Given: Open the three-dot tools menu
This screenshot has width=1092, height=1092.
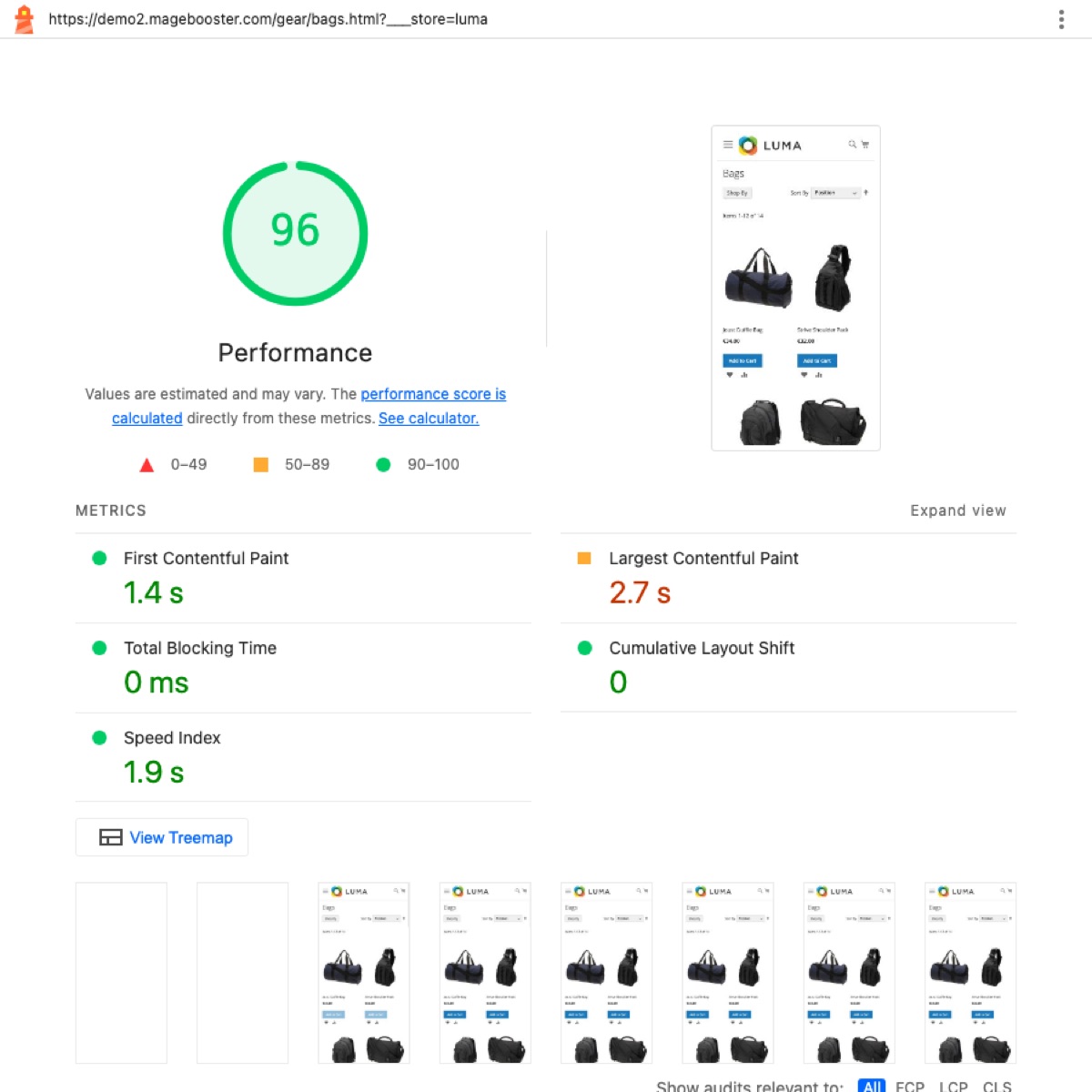Looking at the screenshot, I should pyautogui.click(x=1061, y=19).
